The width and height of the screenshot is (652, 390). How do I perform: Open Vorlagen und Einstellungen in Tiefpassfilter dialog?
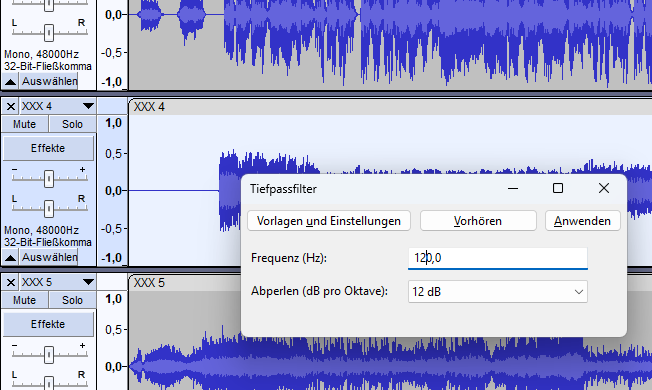(x=329, y=221)
